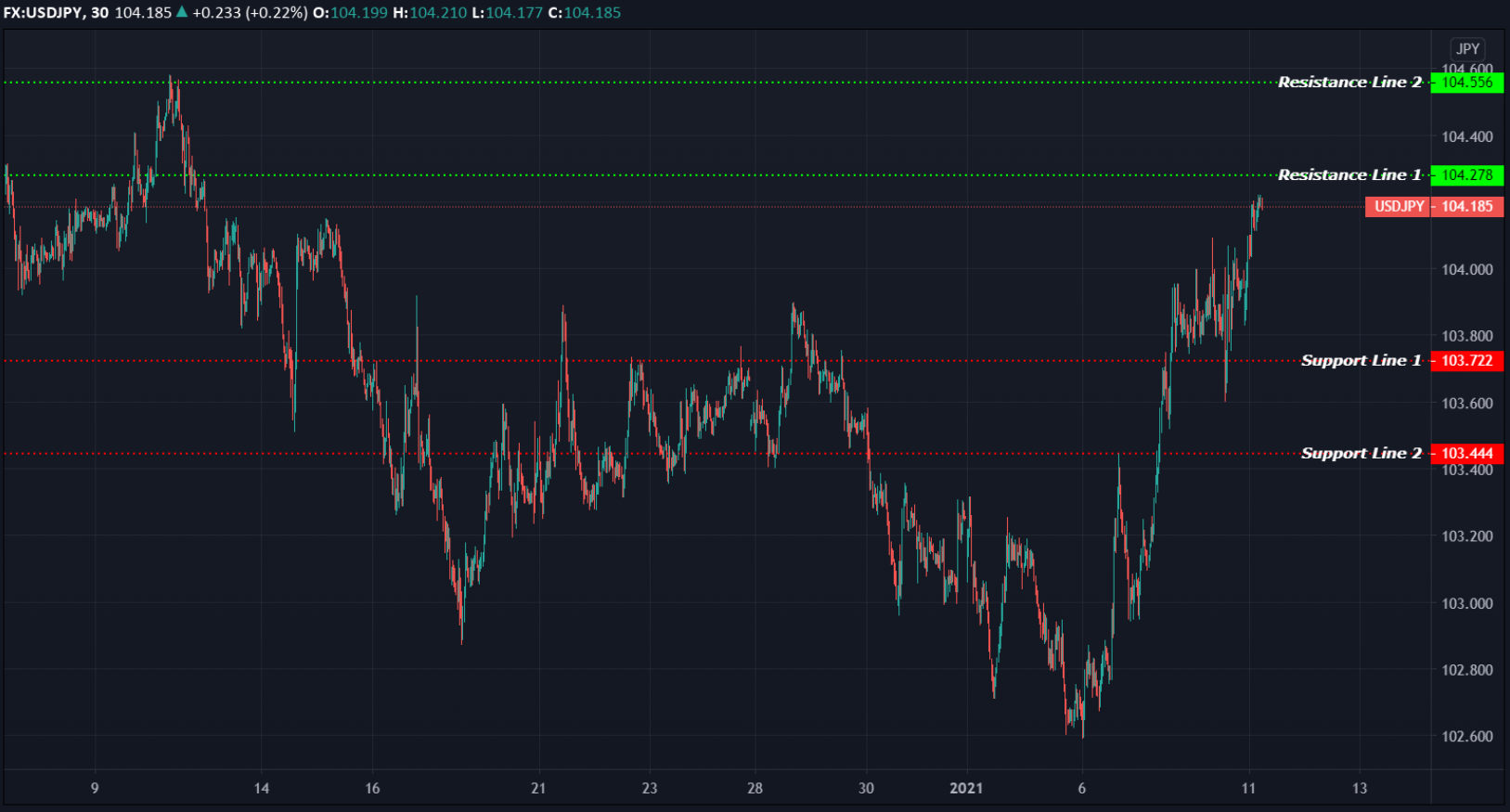Click the date 23 on time axis
1510x812 pixels.
pyautogui.click(x=650, y=788)
